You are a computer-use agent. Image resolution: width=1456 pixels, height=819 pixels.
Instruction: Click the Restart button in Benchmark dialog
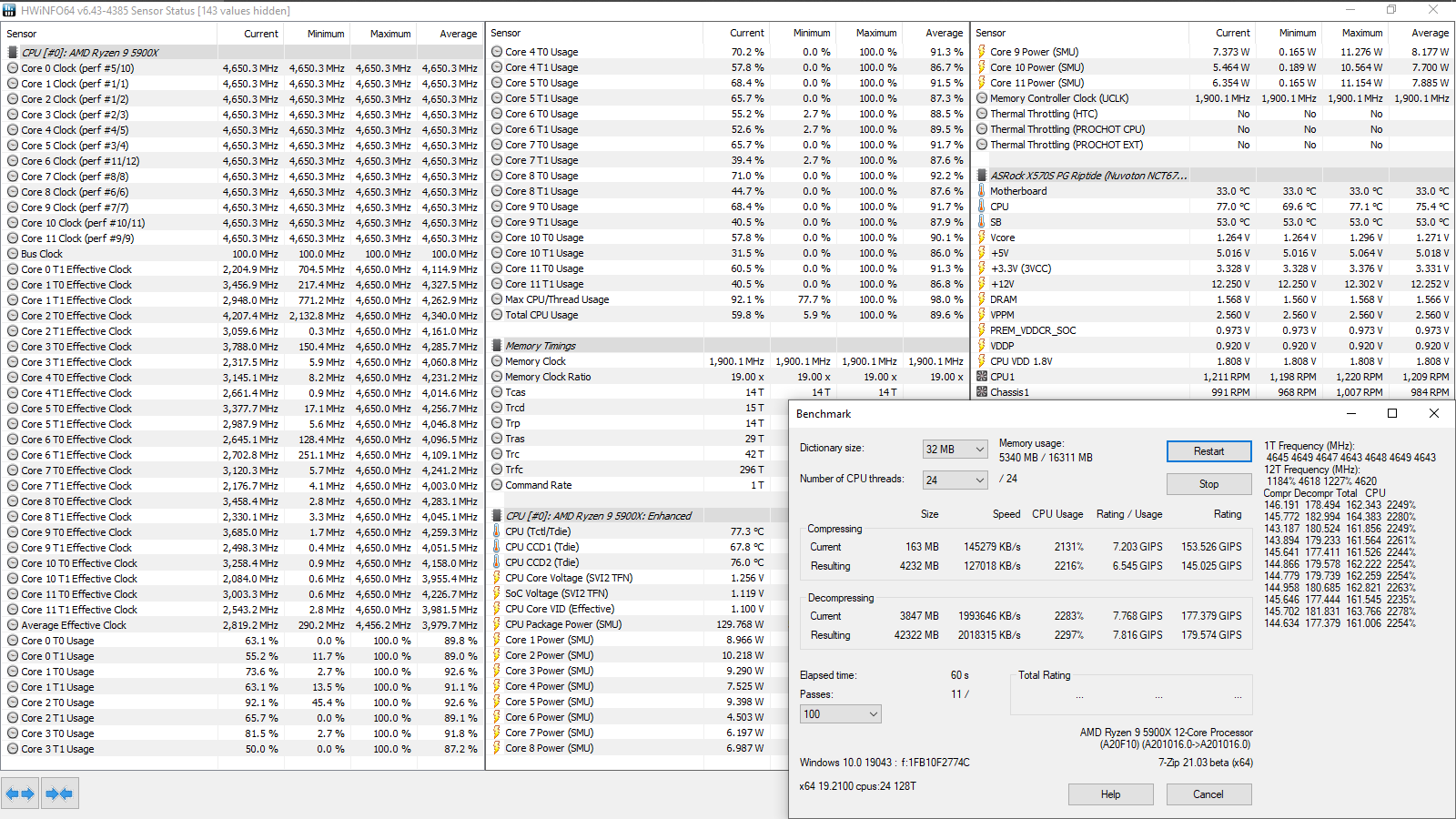(1208, 451)
